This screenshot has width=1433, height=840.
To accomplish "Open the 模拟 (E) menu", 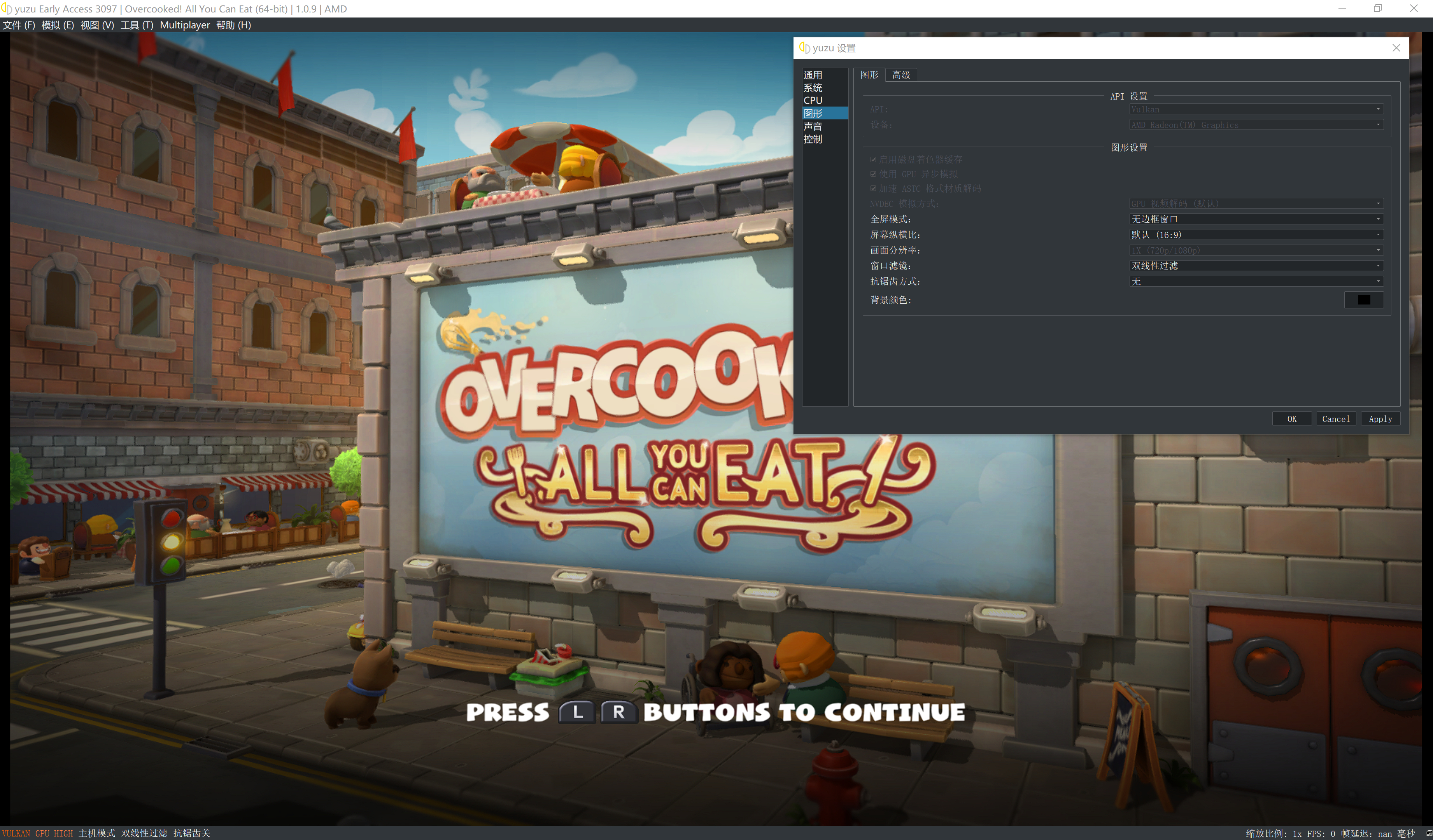I will [58, 25].
